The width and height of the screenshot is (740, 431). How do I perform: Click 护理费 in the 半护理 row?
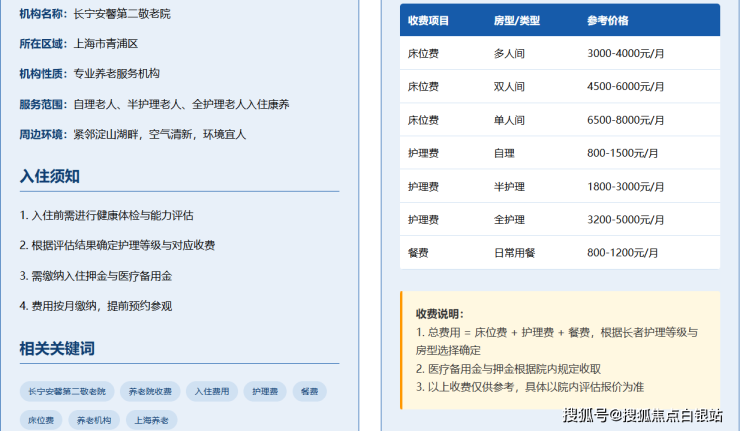pos(423,187)
